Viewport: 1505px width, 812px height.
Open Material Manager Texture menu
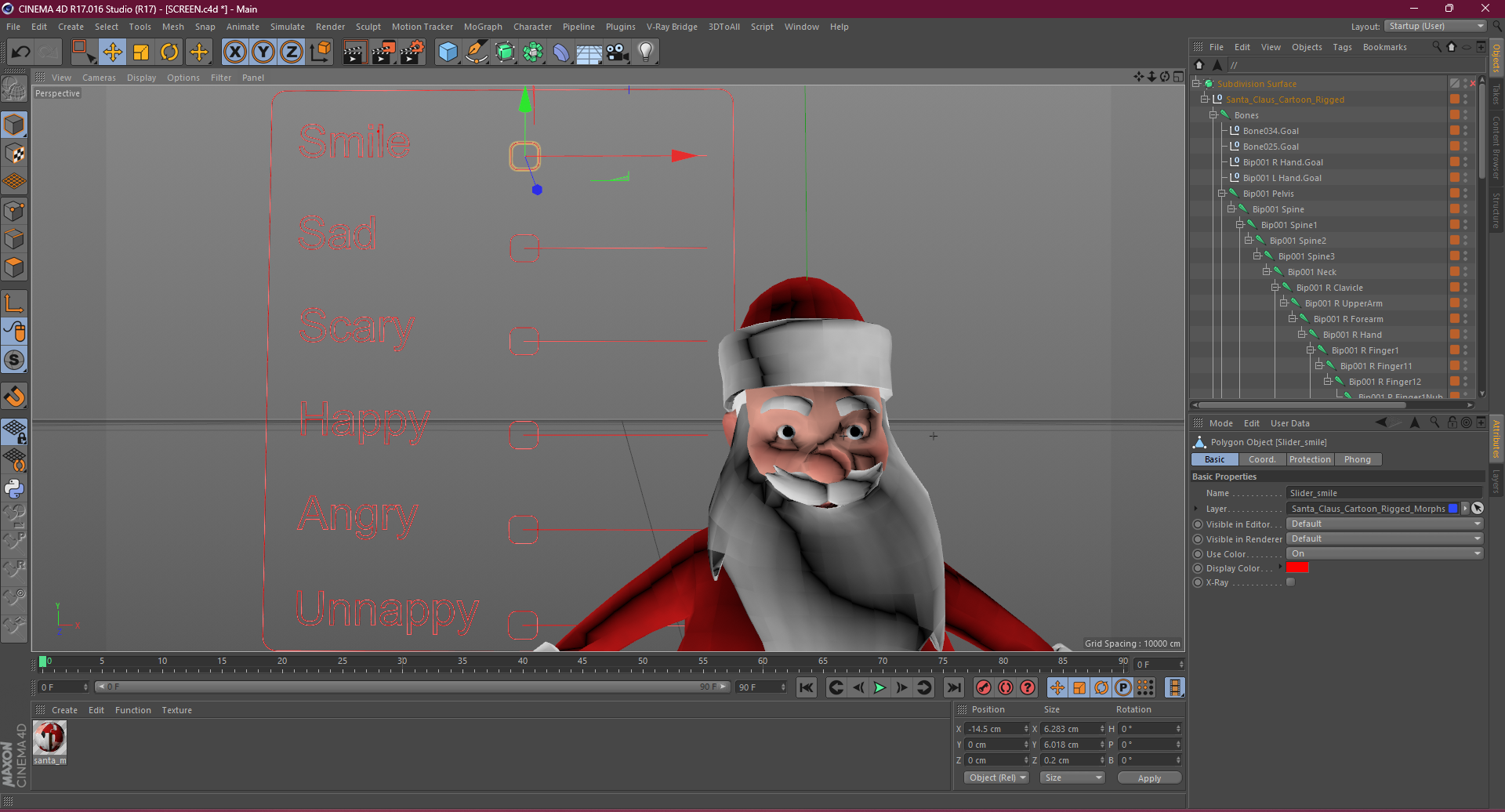tap(176, 710)
